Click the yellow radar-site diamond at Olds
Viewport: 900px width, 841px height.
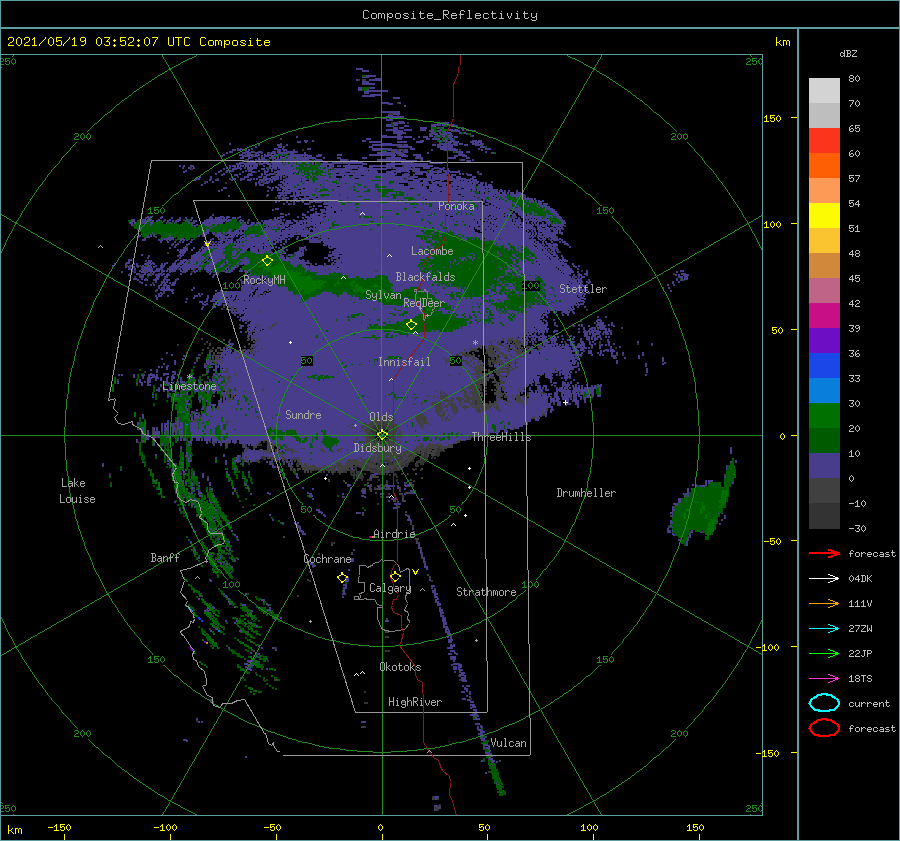[382, 435]
